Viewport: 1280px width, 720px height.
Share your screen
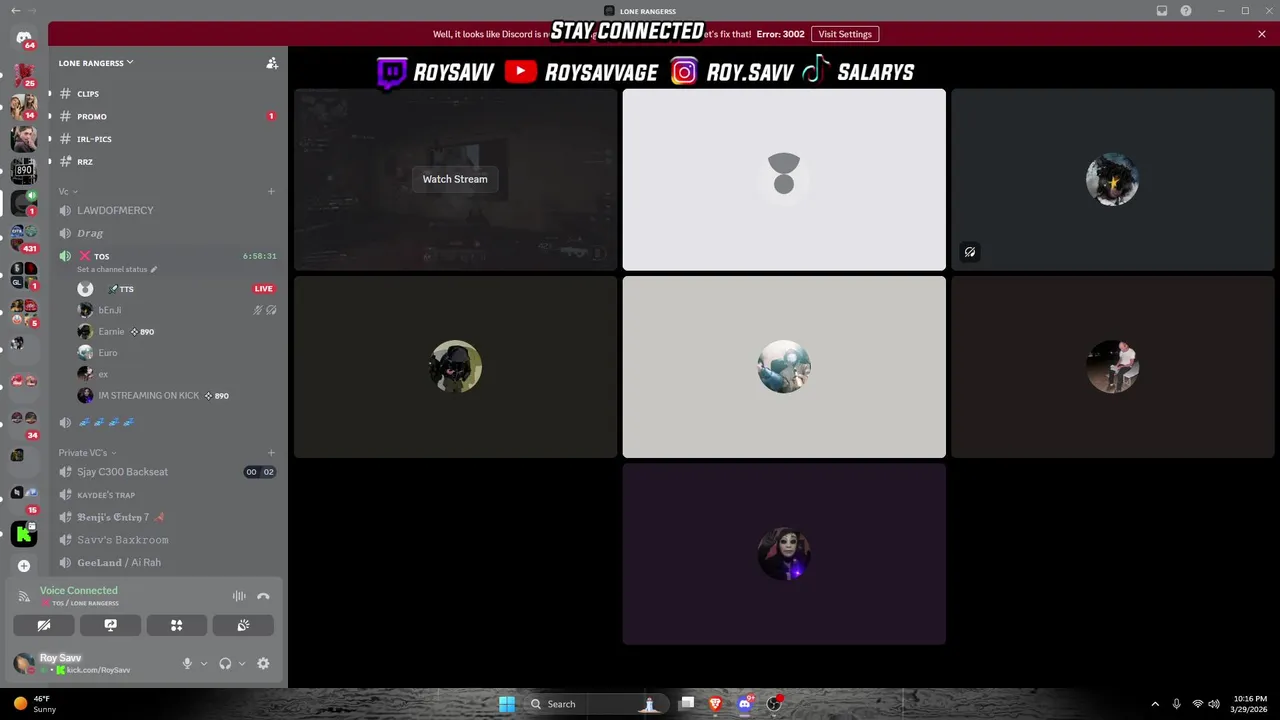(111, 625)
